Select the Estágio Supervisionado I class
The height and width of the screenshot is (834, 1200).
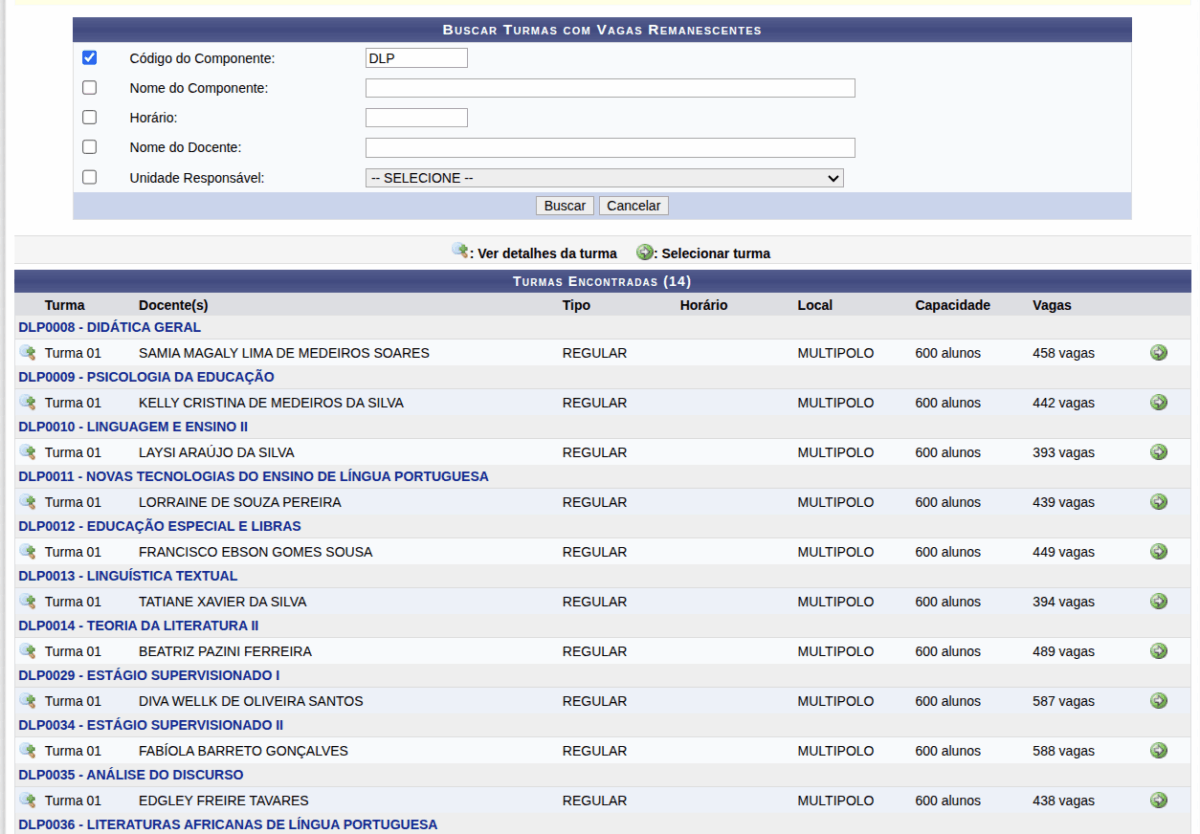pos(1159,701)
